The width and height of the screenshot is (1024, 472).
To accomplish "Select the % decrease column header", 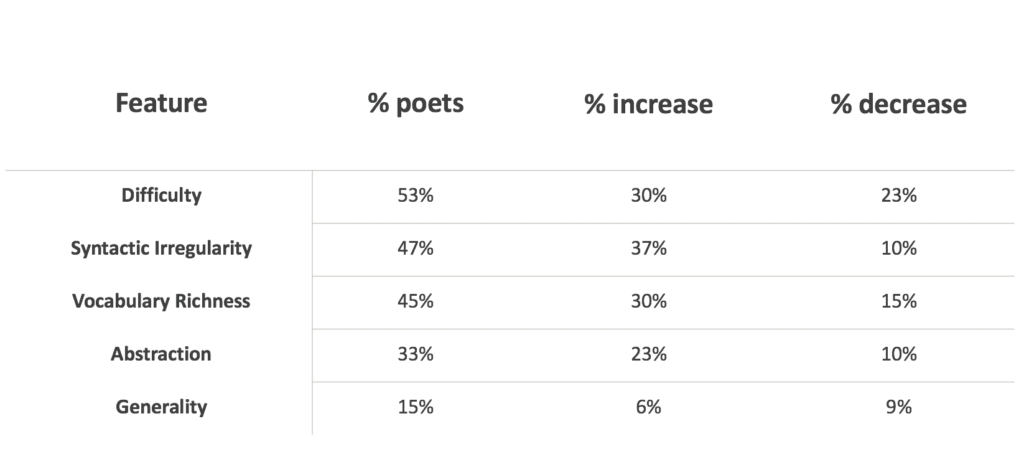I will click(x=899, y=104).
